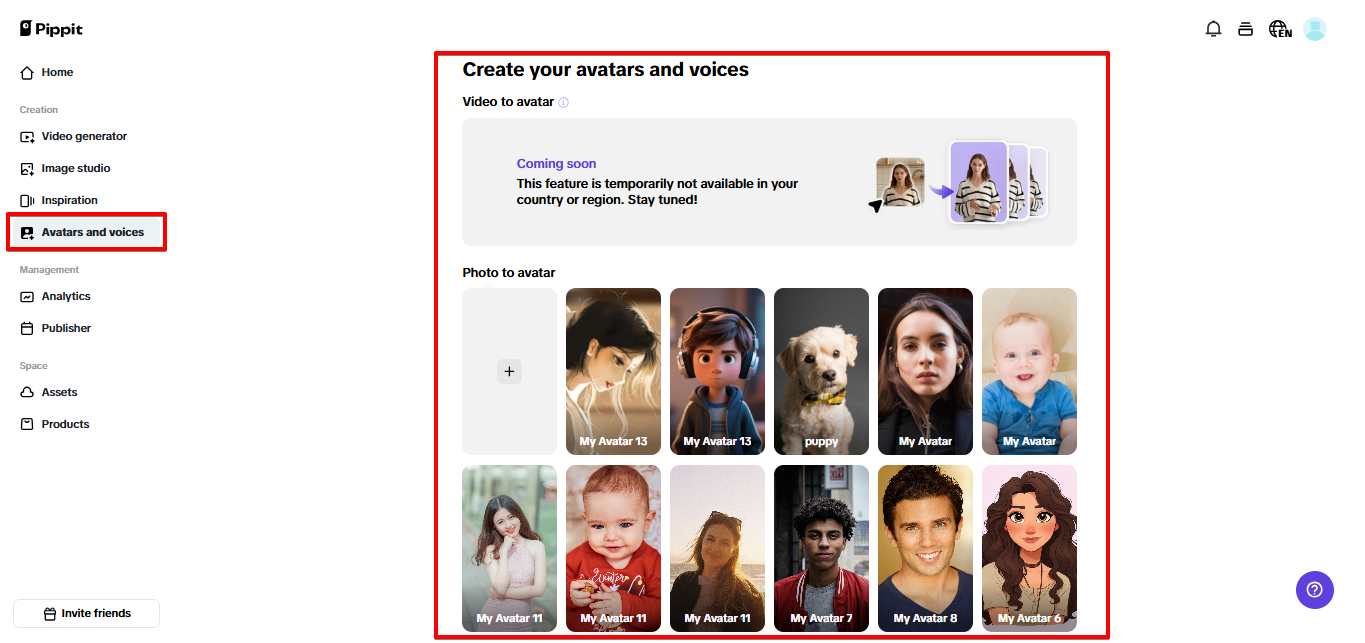Click the Space section label
This screenshot has width=1365, height=643.
click(34, 366)
